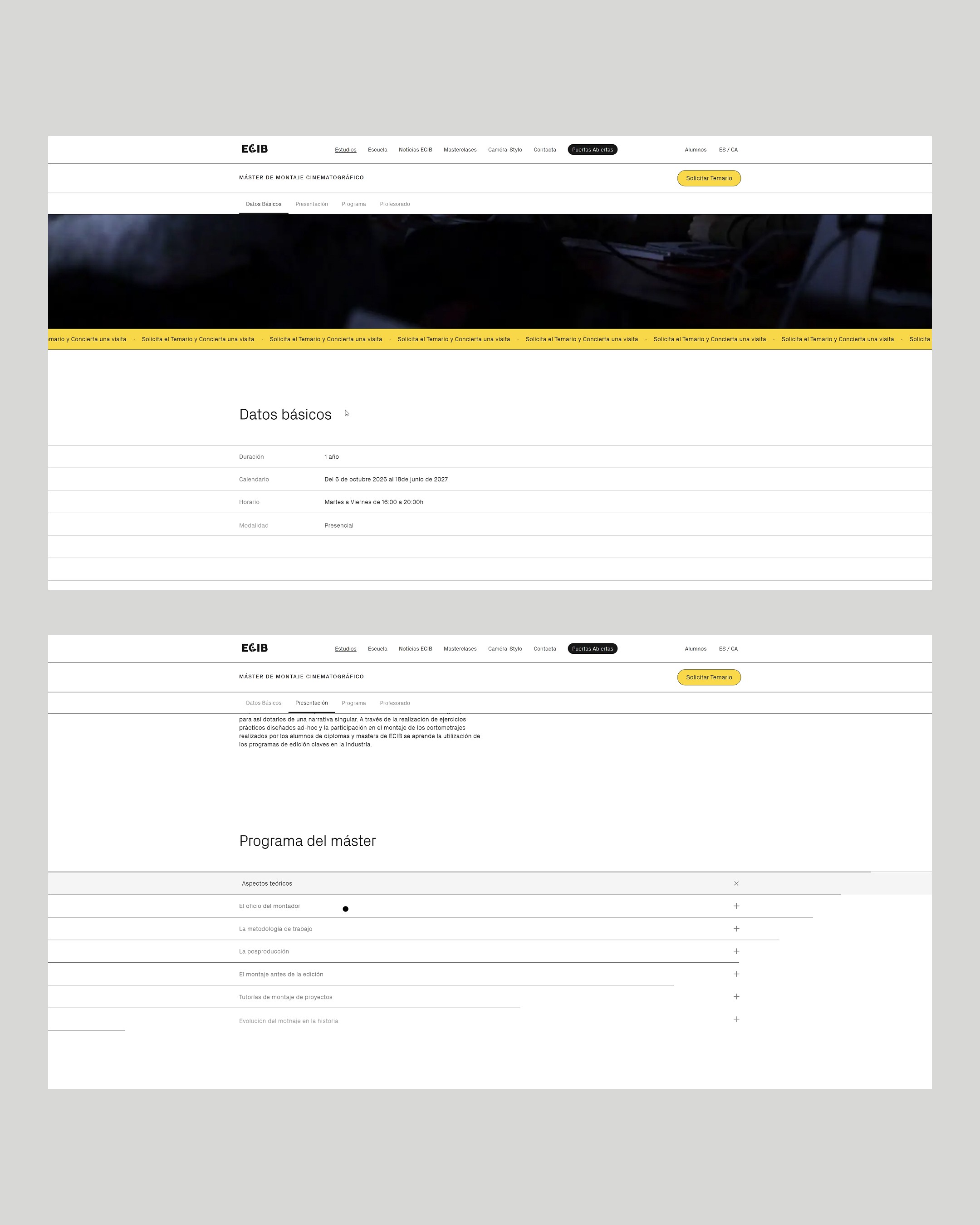This screenshot has width=980, height=1225.
Task: Open Profesorado tab in lower page
Action: click(395, 703)
